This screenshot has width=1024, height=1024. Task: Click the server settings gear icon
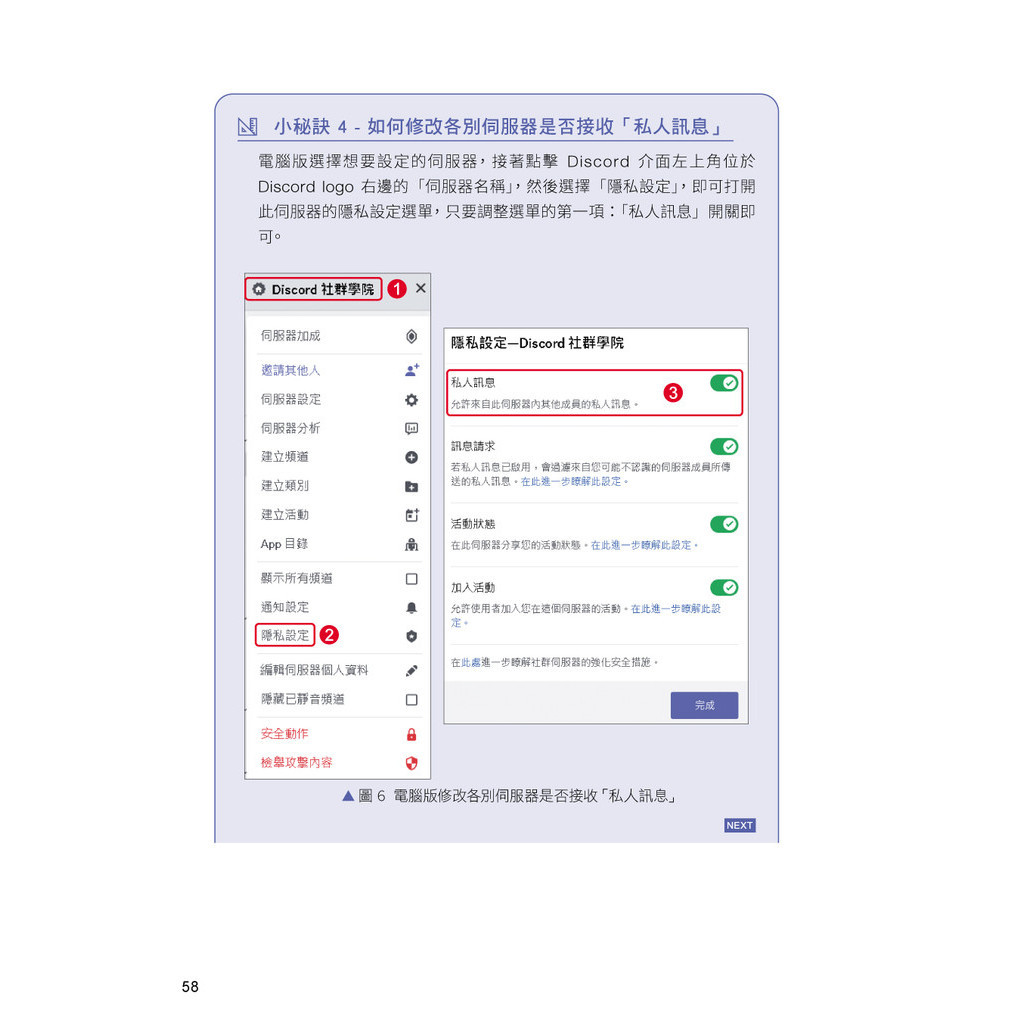click(411, 400)
